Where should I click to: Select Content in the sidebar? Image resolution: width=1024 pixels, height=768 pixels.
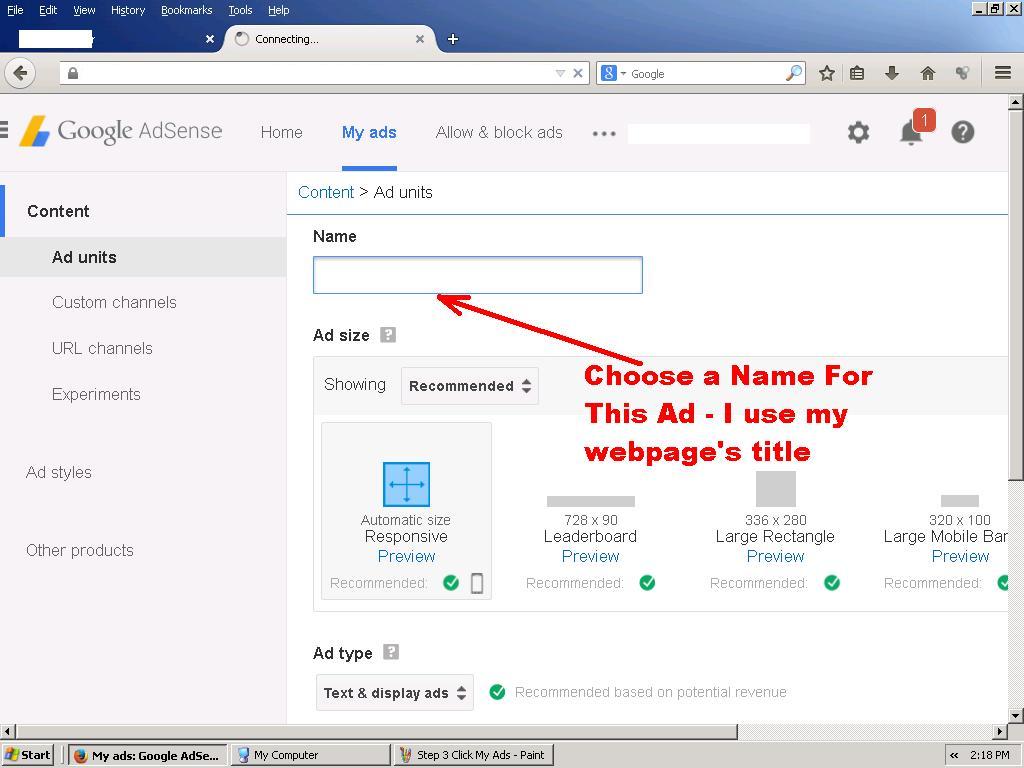click(x=58, y=211)
